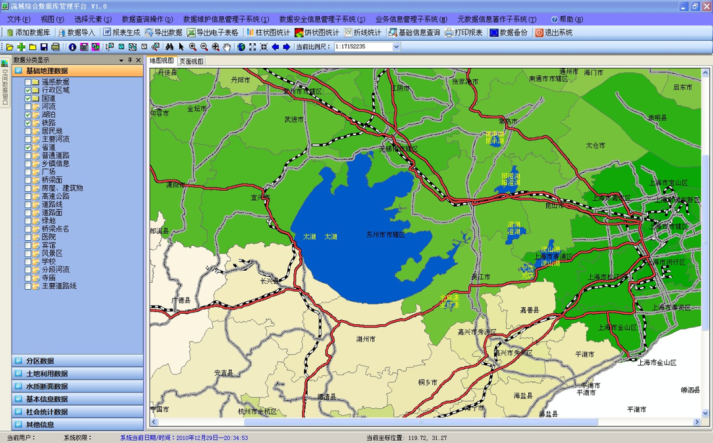
Task: Click the binoculars search icon
Action: click(x=169, y=46)
